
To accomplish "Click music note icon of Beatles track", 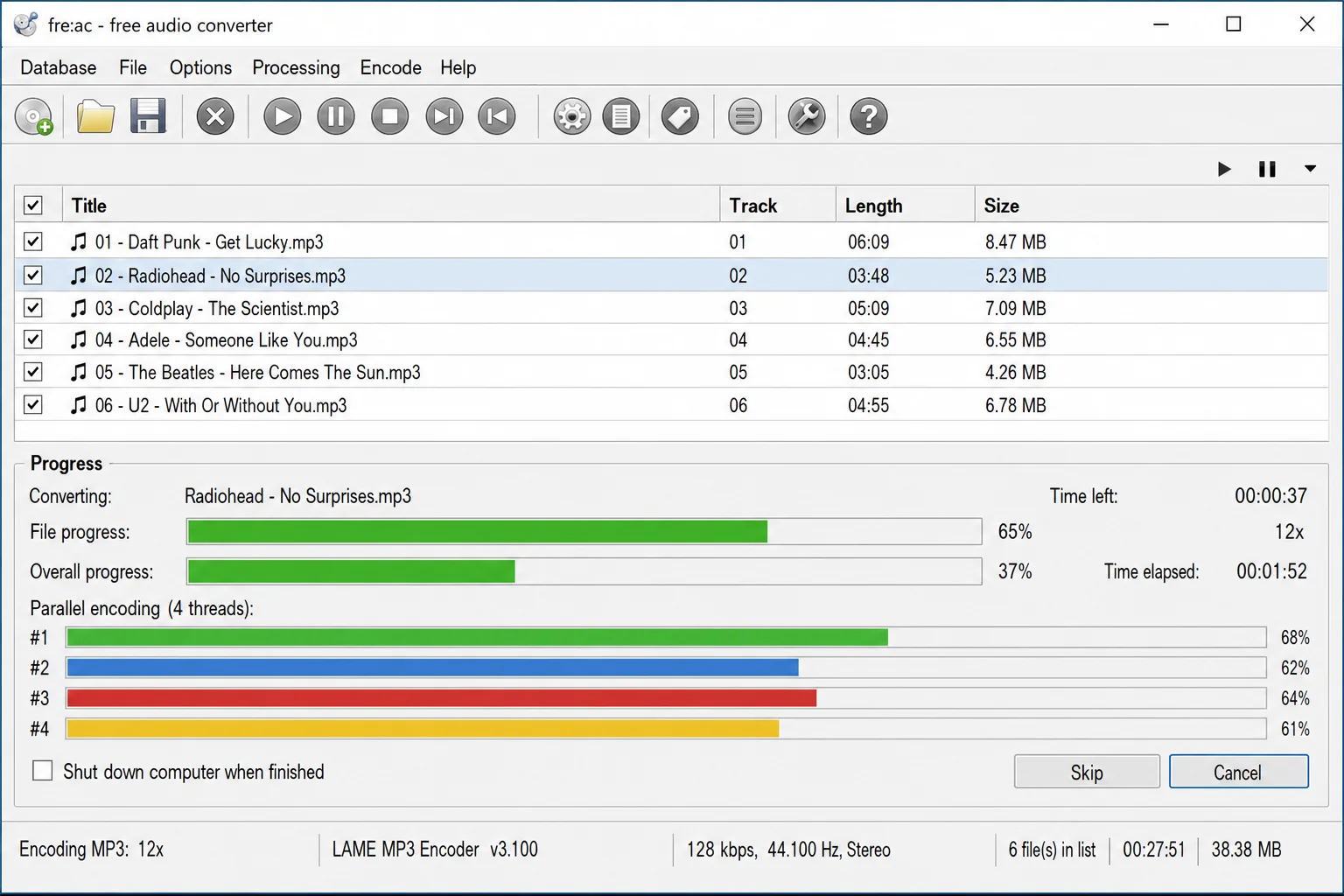I will [79, 372].
